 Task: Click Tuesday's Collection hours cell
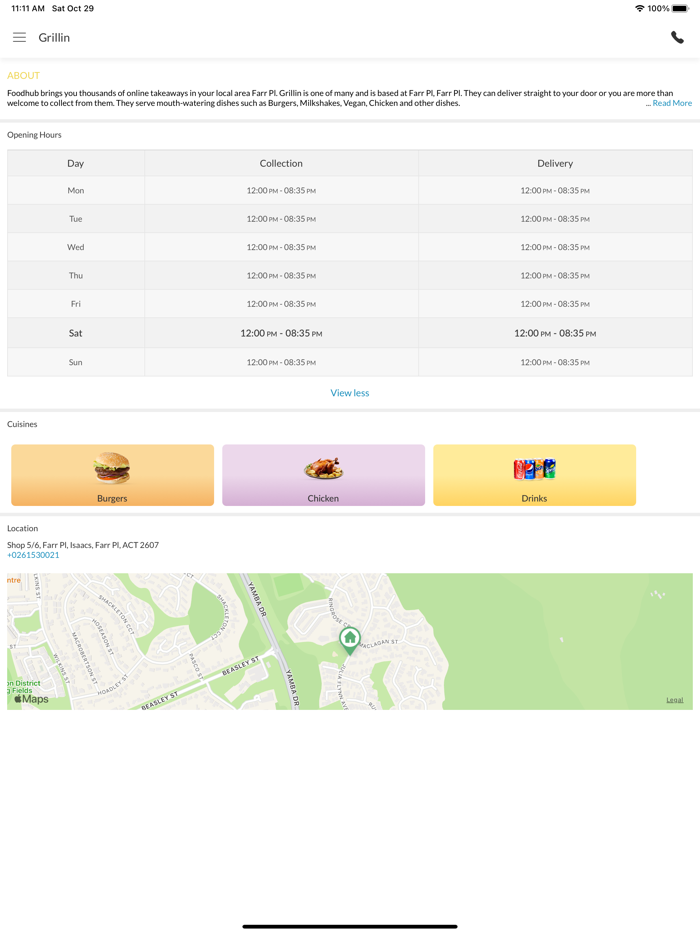click(281, 219)
